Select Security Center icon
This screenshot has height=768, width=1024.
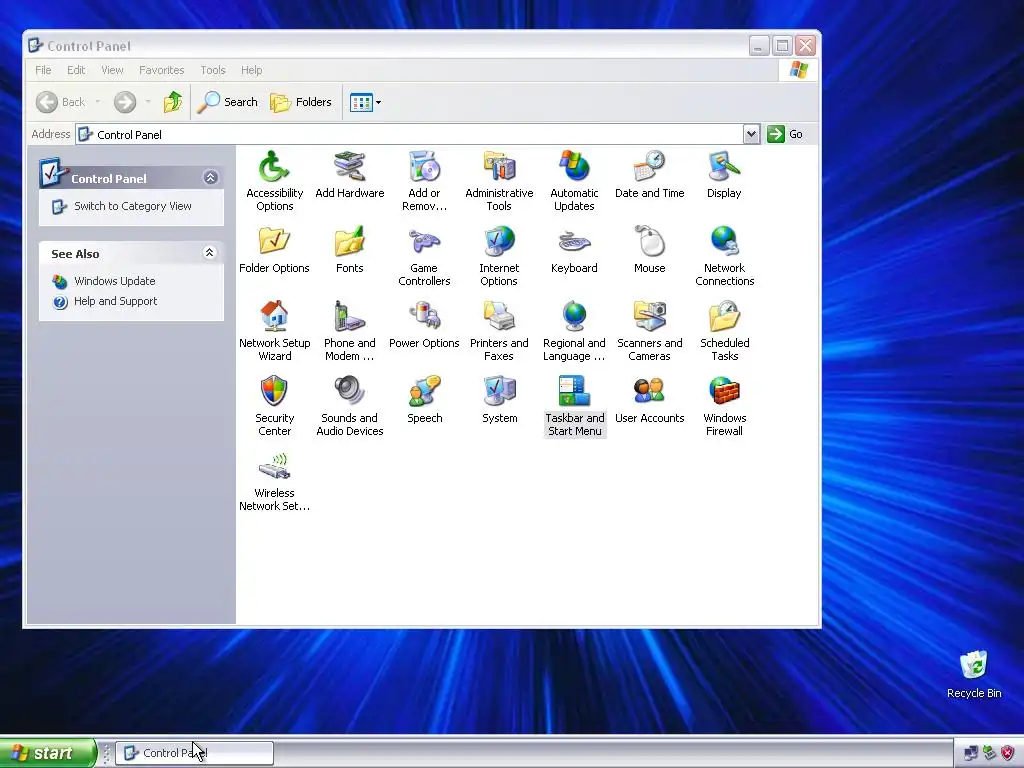tap(274, 406)
